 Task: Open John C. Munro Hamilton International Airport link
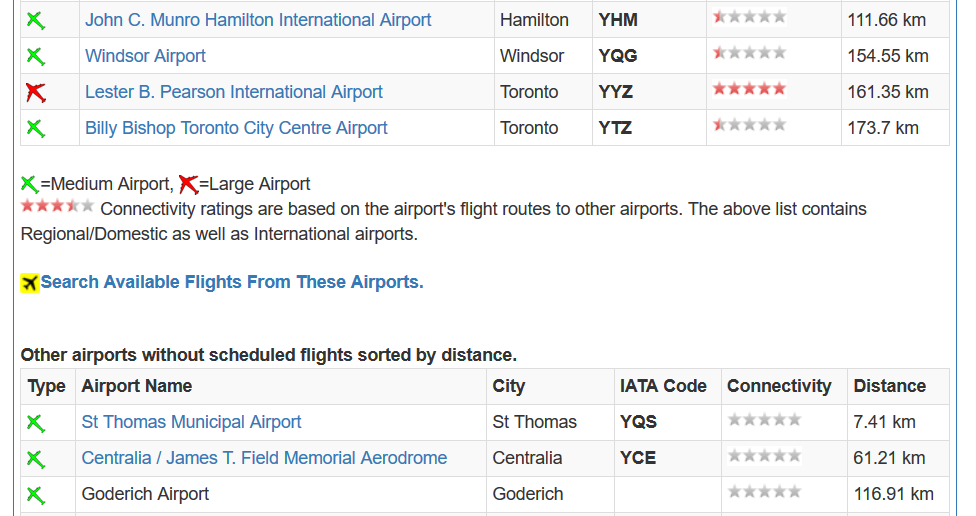pyautogui.click(x=258, y=20)
